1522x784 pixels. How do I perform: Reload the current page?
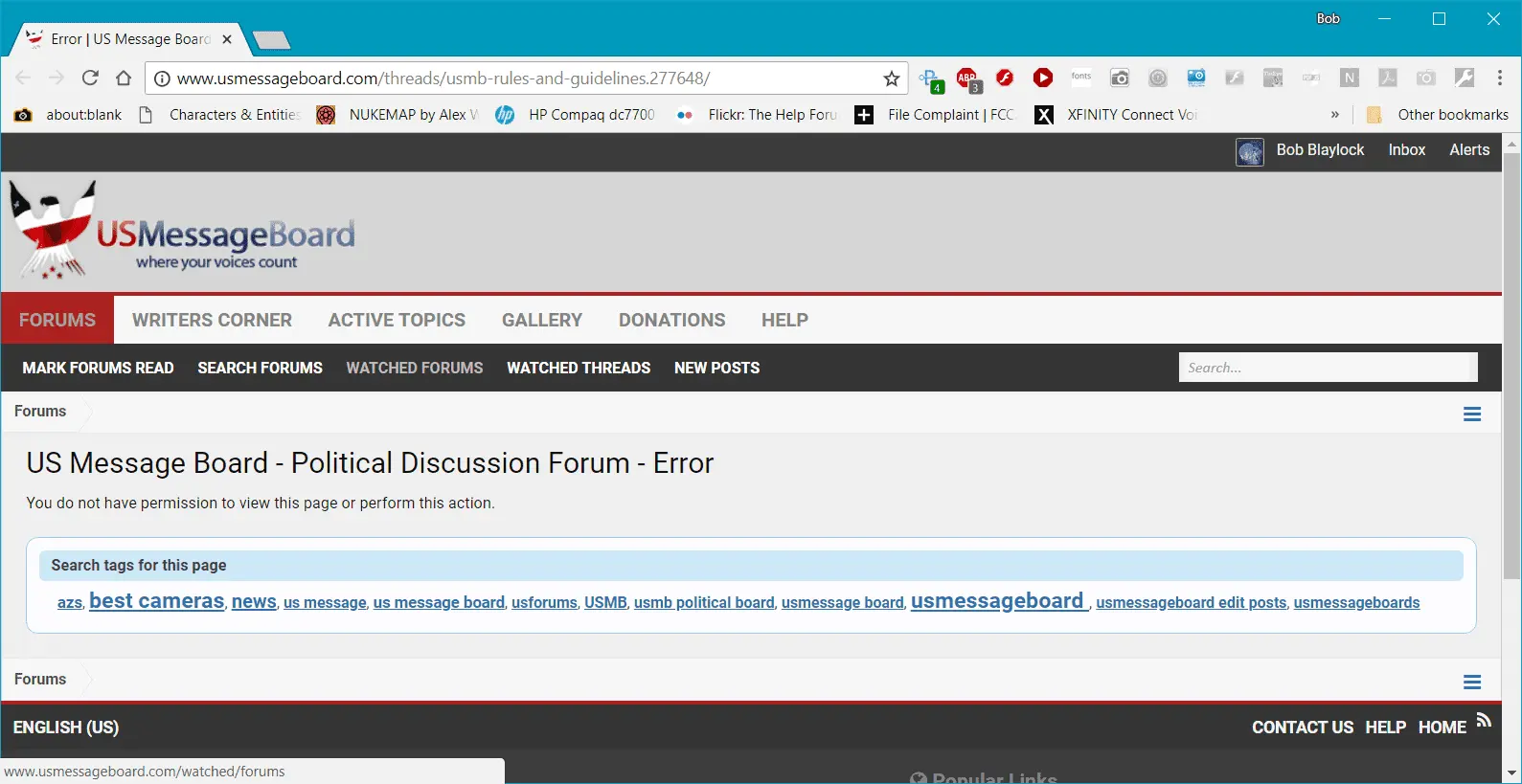click(90, 78)
